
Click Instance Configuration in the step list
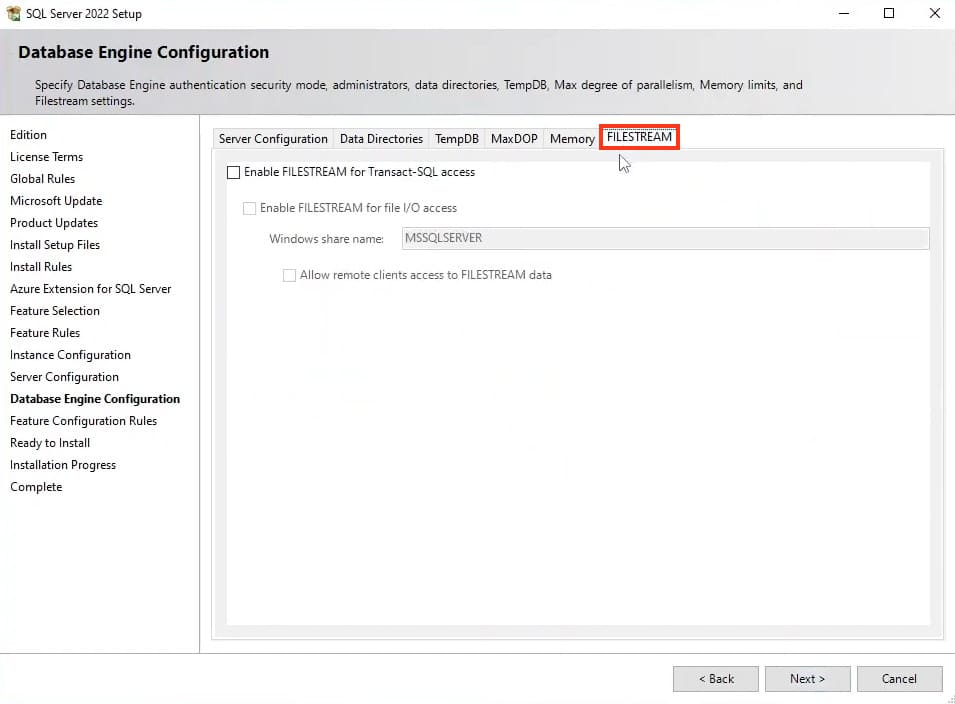(x=70, y=355)
